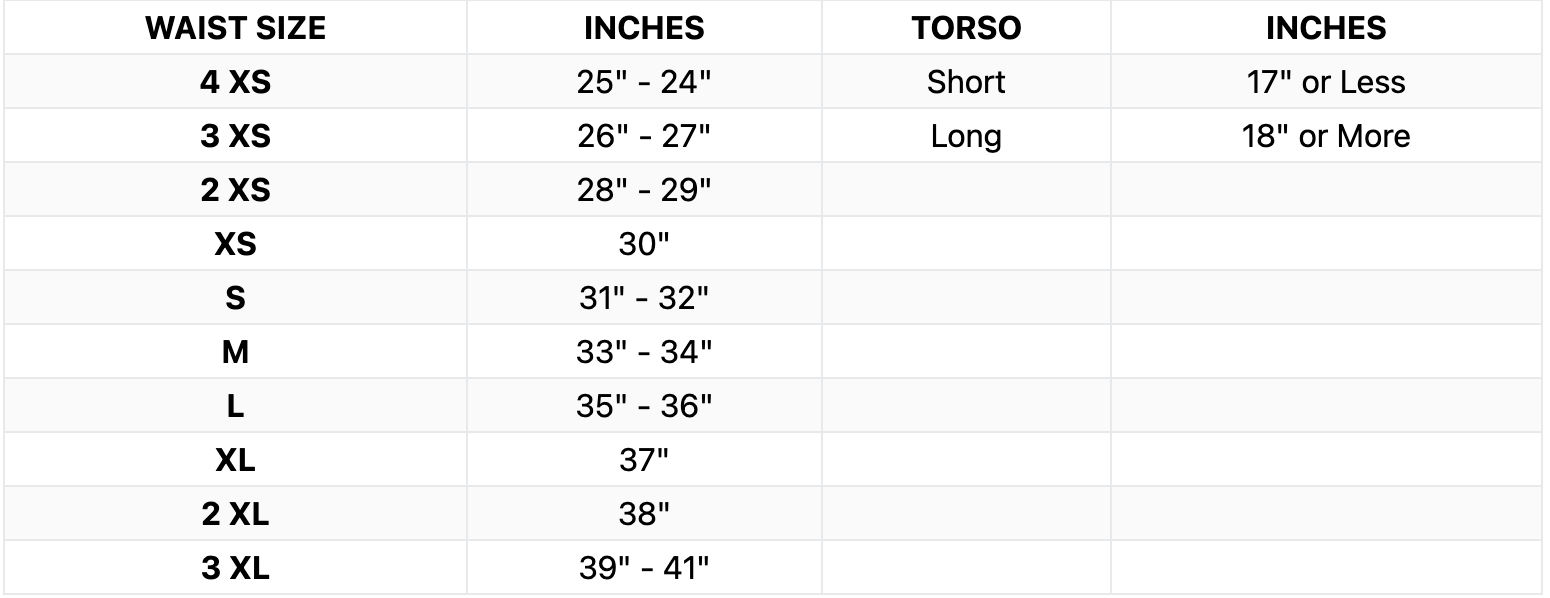Select the Short torso cell
The height and width of the screenshot is (598, 1550).
coord(966,82)
